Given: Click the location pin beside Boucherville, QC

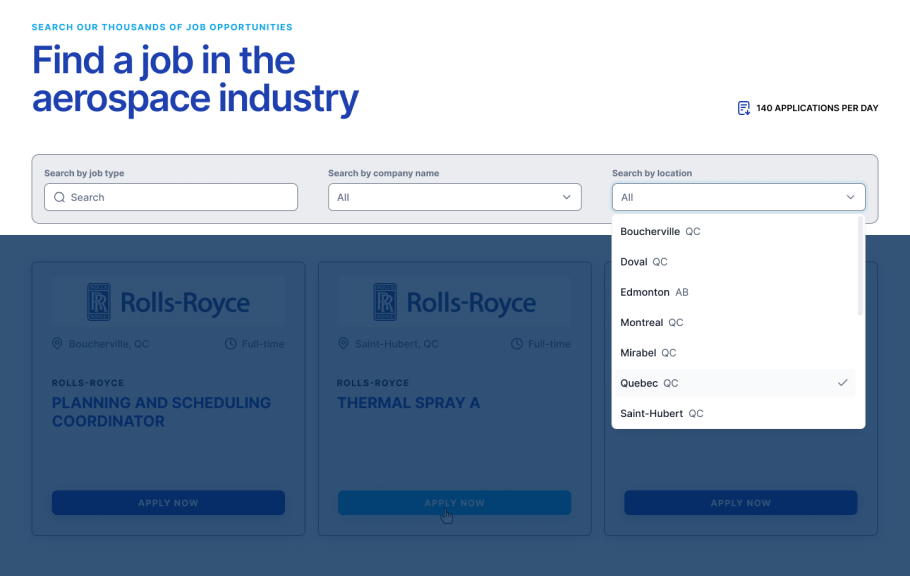Looking at the screenshot, I should tap(58, 344).
